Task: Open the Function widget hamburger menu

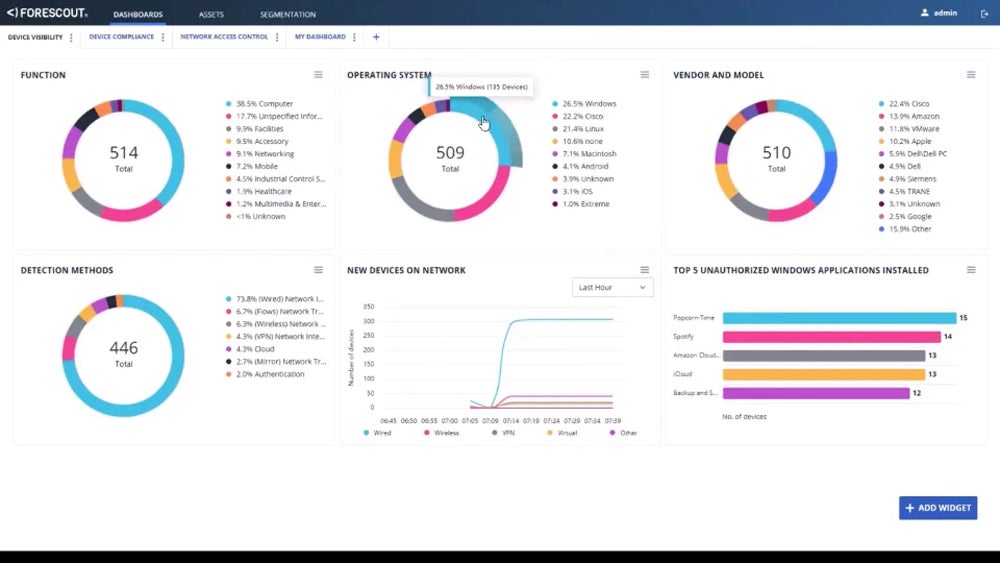Action: click(x=318, y=75)
